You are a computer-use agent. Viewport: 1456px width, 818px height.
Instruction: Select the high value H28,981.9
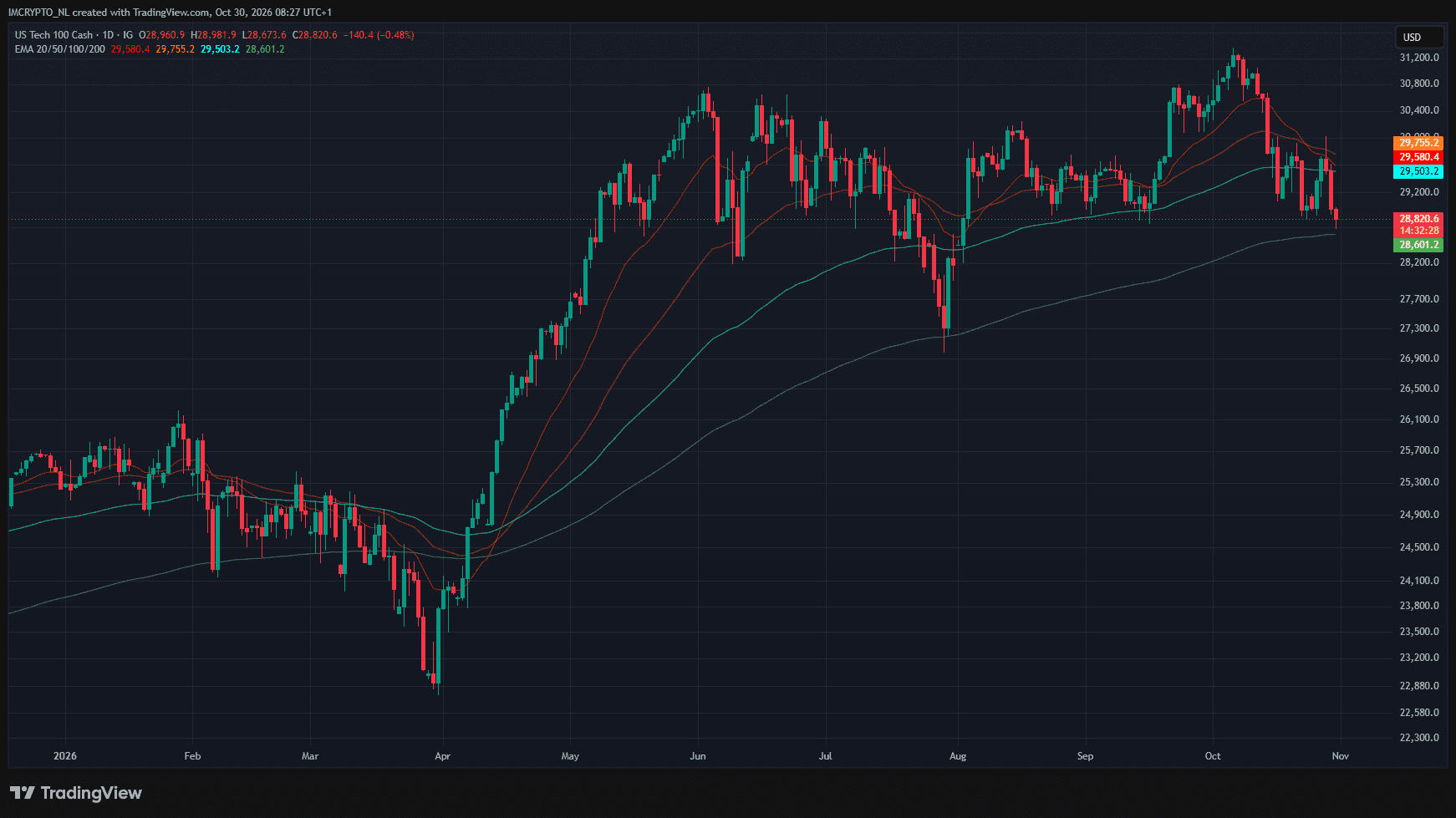[x=213, y=35]
